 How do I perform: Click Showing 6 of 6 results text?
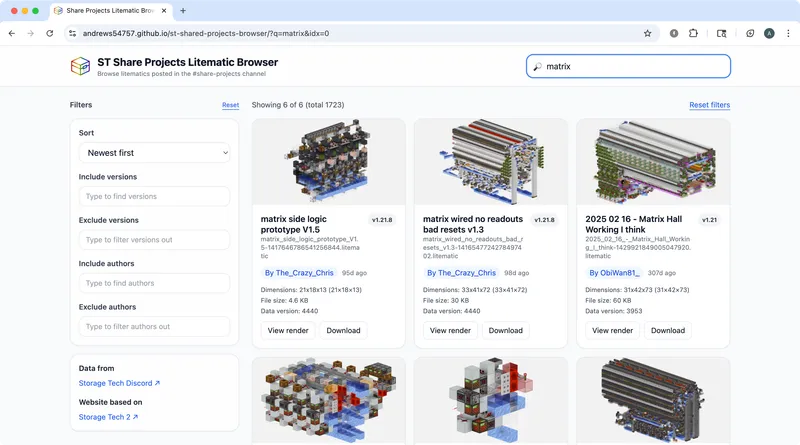click(297, 105)
